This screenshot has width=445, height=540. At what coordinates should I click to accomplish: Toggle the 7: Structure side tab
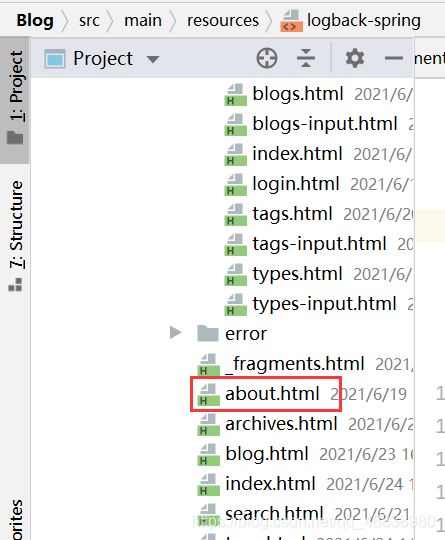point(15,235)
